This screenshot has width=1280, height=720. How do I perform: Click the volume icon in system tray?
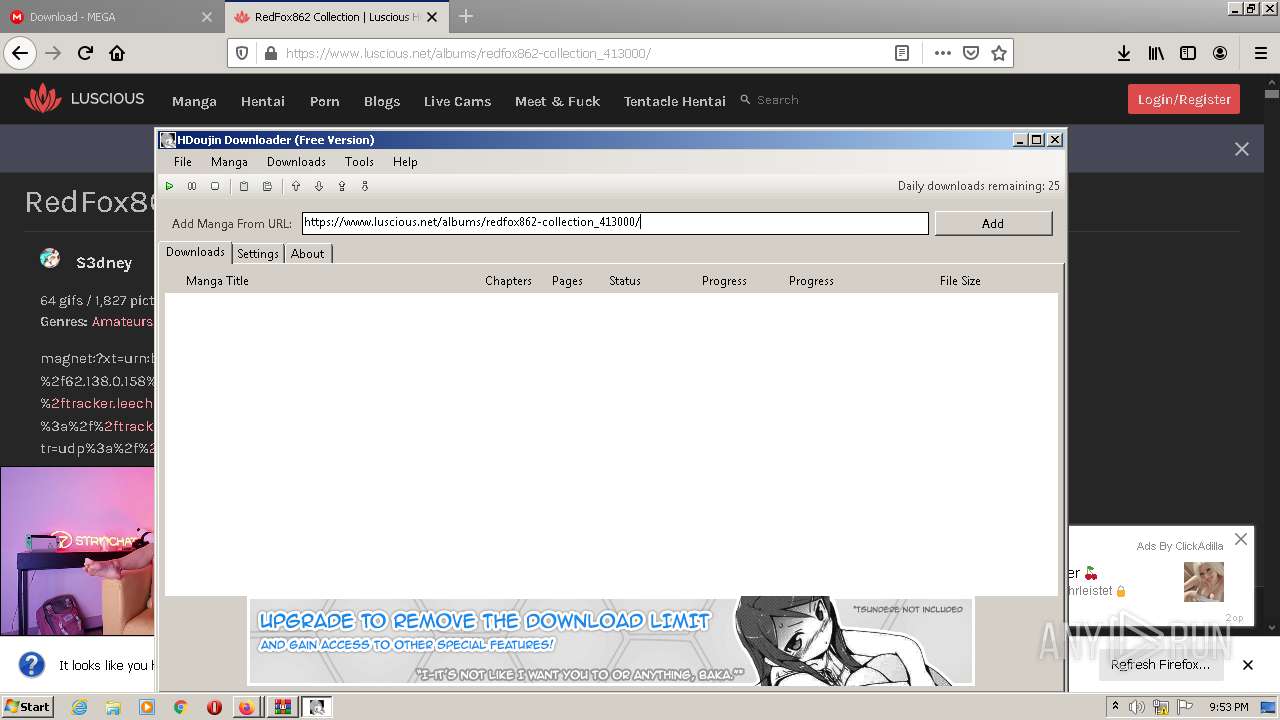click(x=1138, y=707)
